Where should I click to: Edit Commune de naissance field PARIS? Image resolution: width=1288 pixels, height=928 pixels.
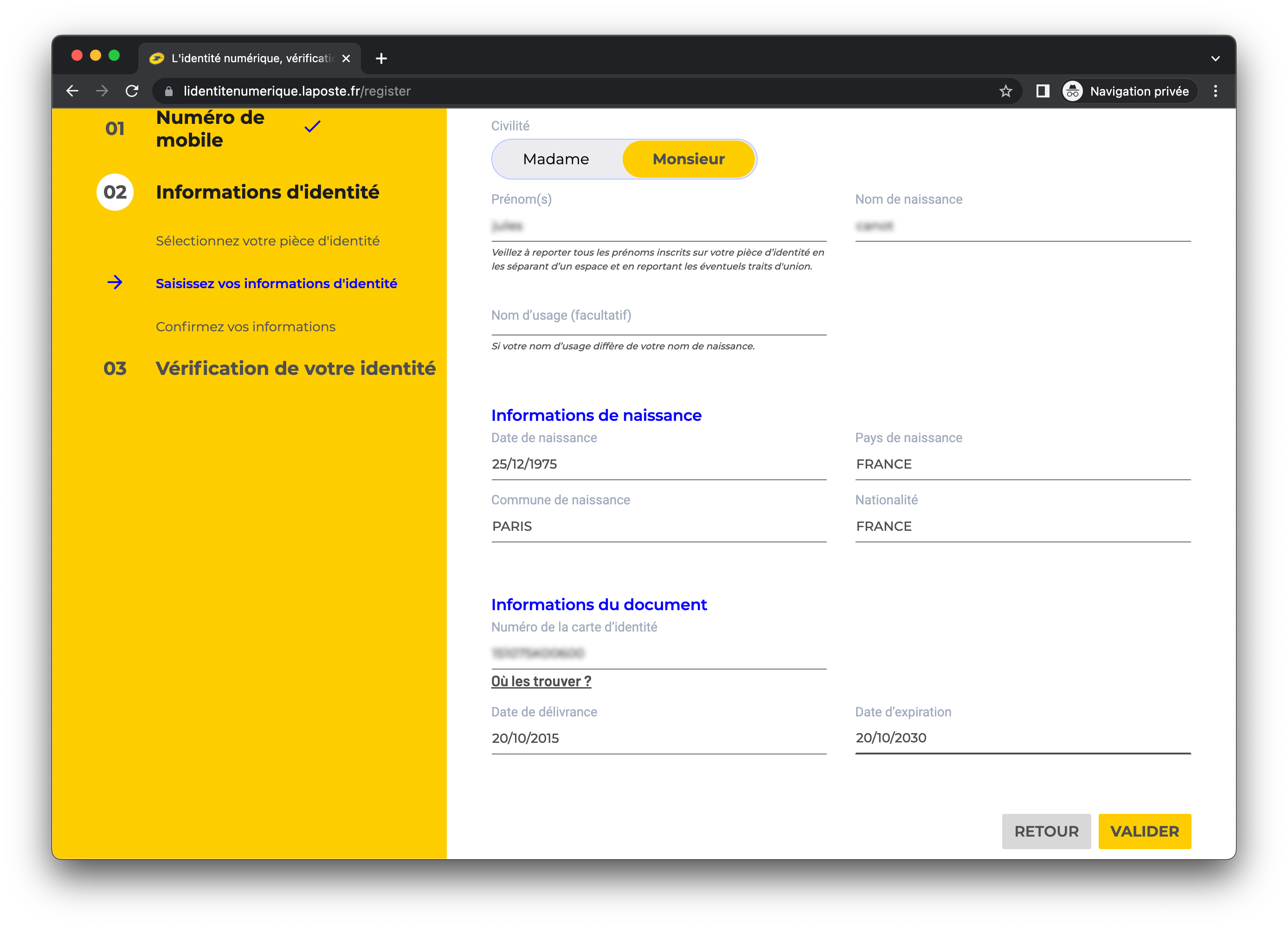tap(658, 527)
